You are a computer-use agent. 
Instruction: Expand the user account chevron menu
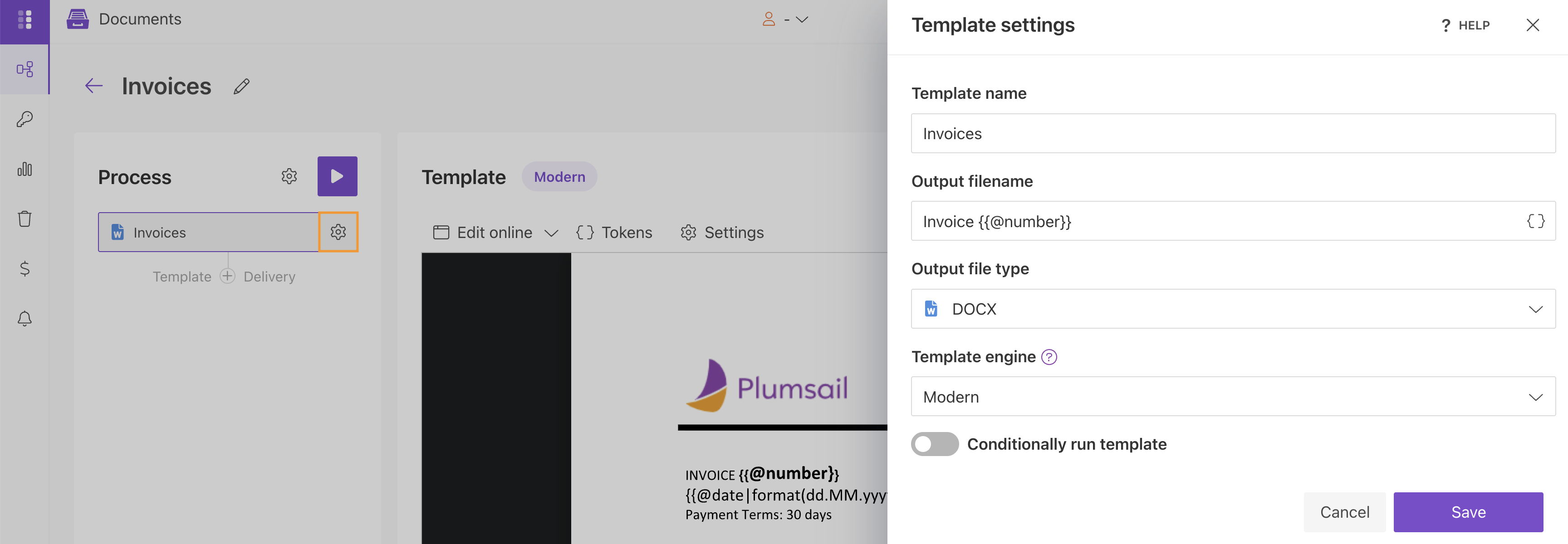pyautogui.click(x=802, y=19)
